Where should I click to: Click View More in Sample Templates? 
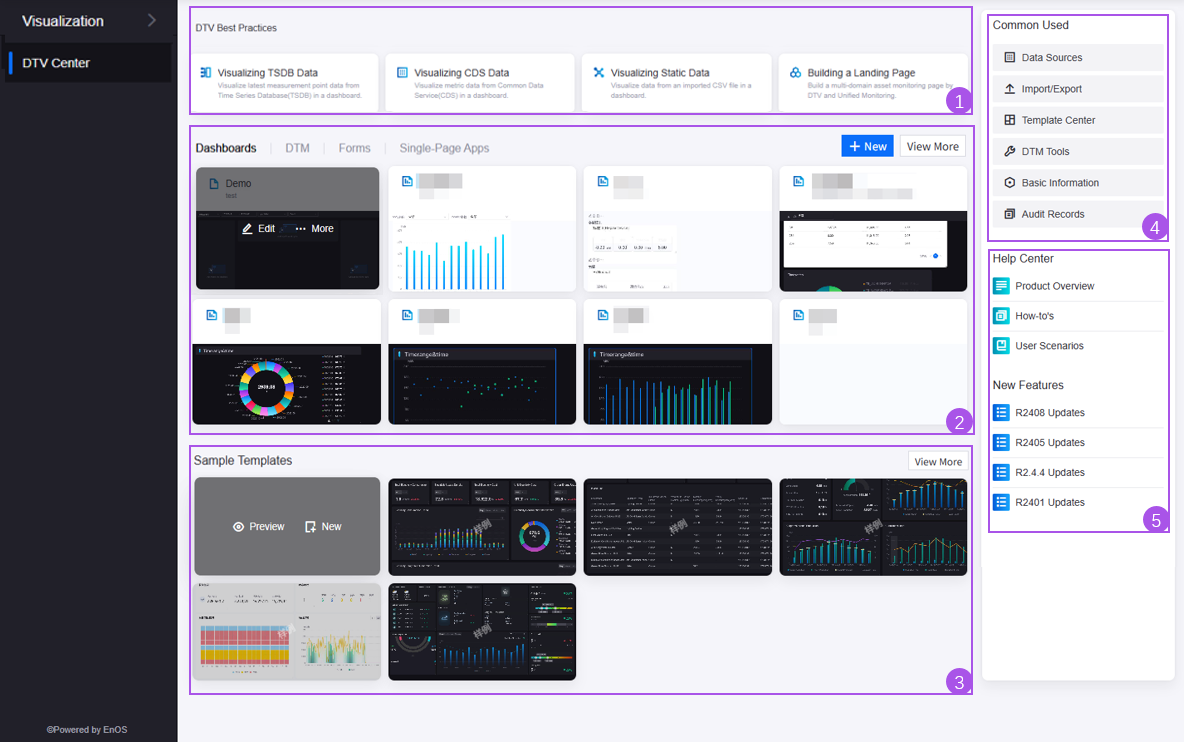coord(938,462)
